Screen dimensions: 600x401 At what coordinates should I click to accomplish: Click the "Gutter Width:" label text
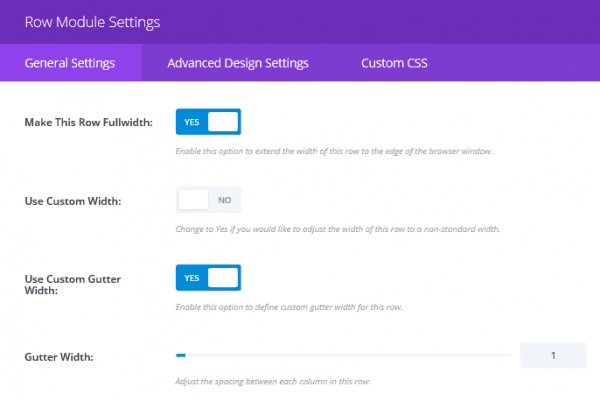(59, 356)
